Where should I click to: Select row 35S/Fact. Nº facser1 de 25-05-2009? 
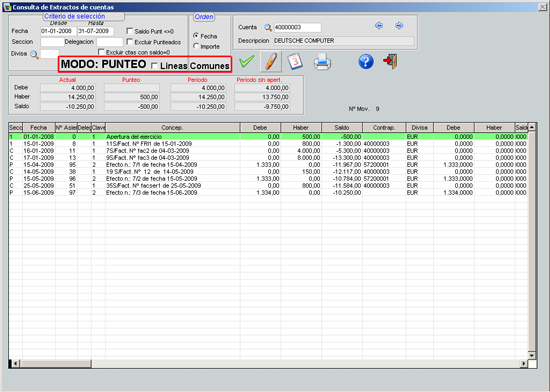[x=268, y=185]
